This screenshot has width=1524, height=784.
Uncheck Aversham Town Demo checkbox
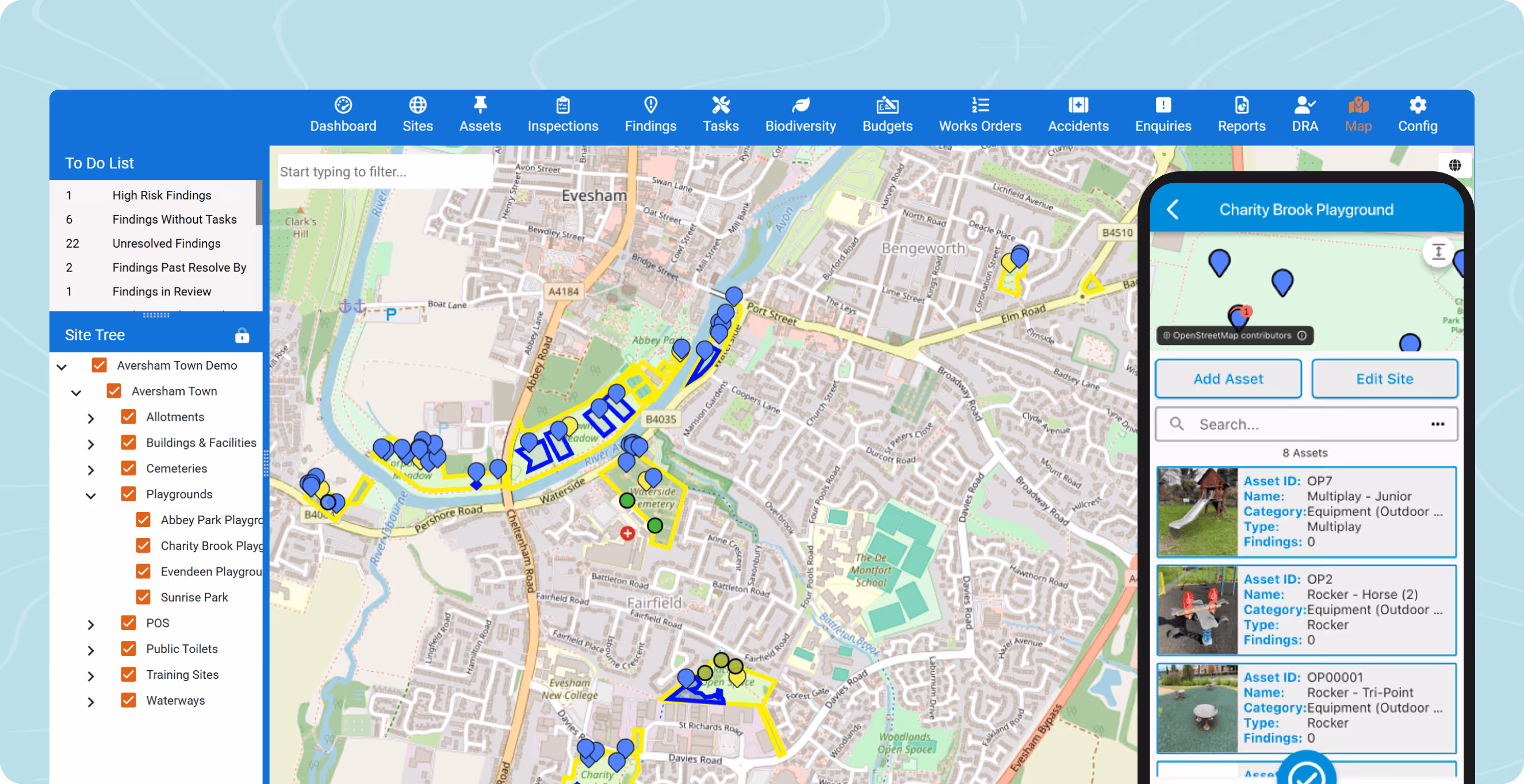pyautogui.click(x=99, y=365)
